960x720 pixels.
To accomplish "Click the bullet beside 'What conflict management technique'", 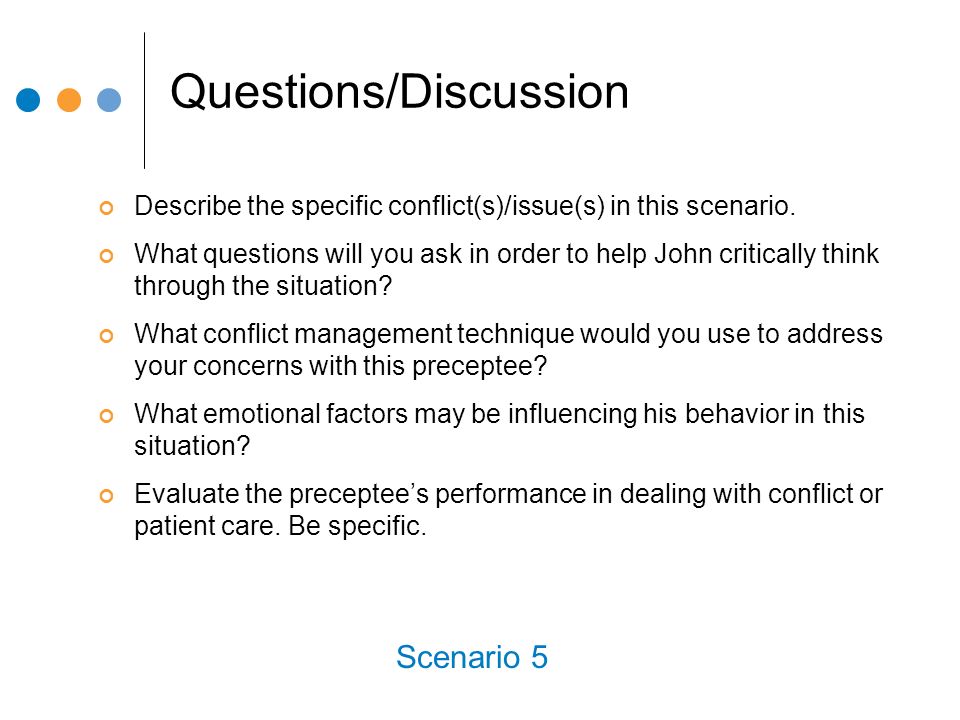I will [x=107, y=336].
